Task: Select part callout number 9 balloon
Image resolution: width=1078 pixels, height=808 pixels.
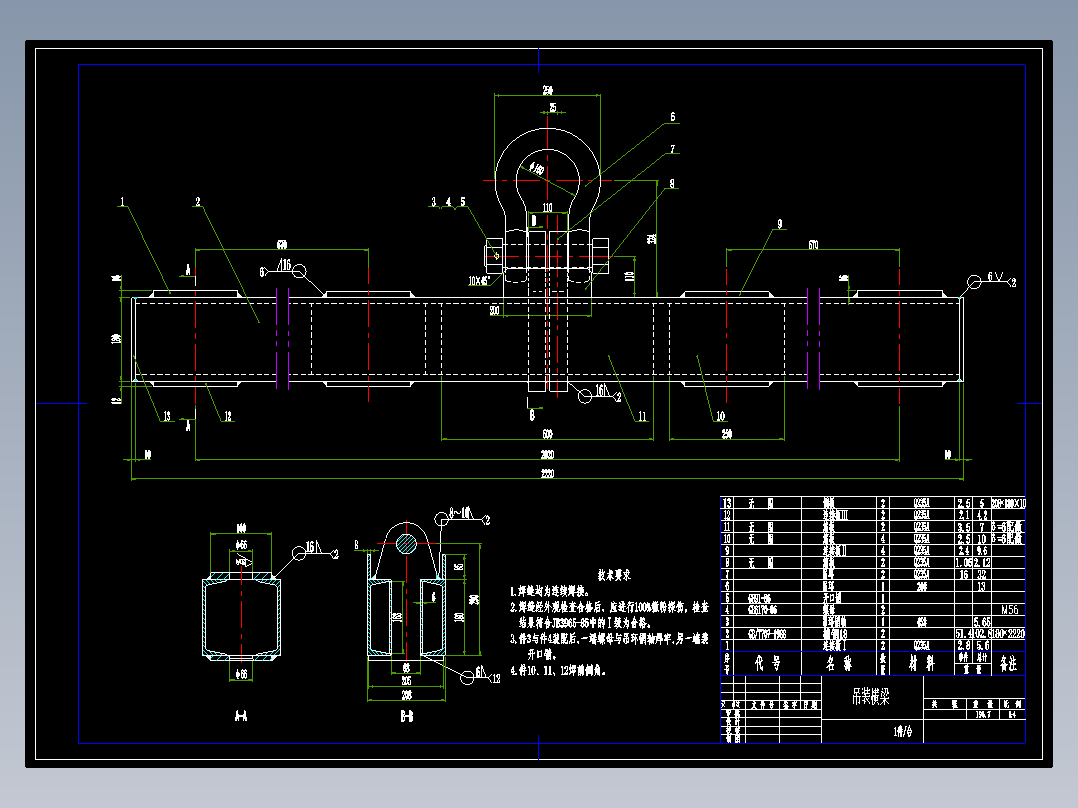Action: coord(779,223)
